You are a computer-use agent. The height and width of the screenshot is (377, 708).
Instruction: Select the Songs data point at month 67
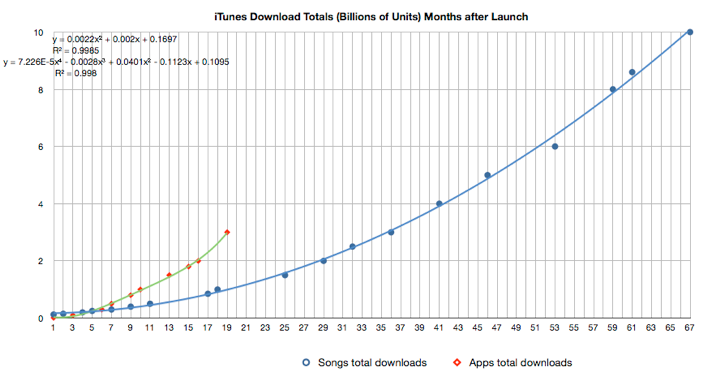(x=690, y=32)
